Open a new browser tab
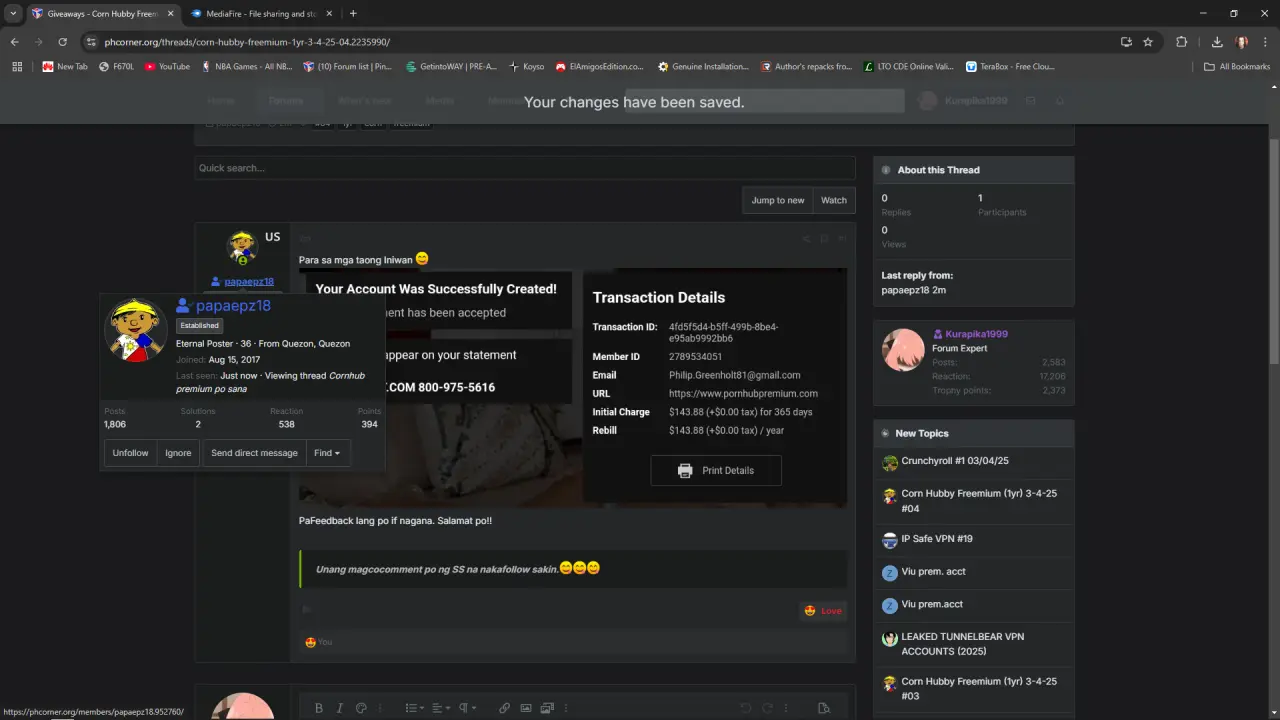Viewport: 1280px width, 720px height. [x=353, y=14]
